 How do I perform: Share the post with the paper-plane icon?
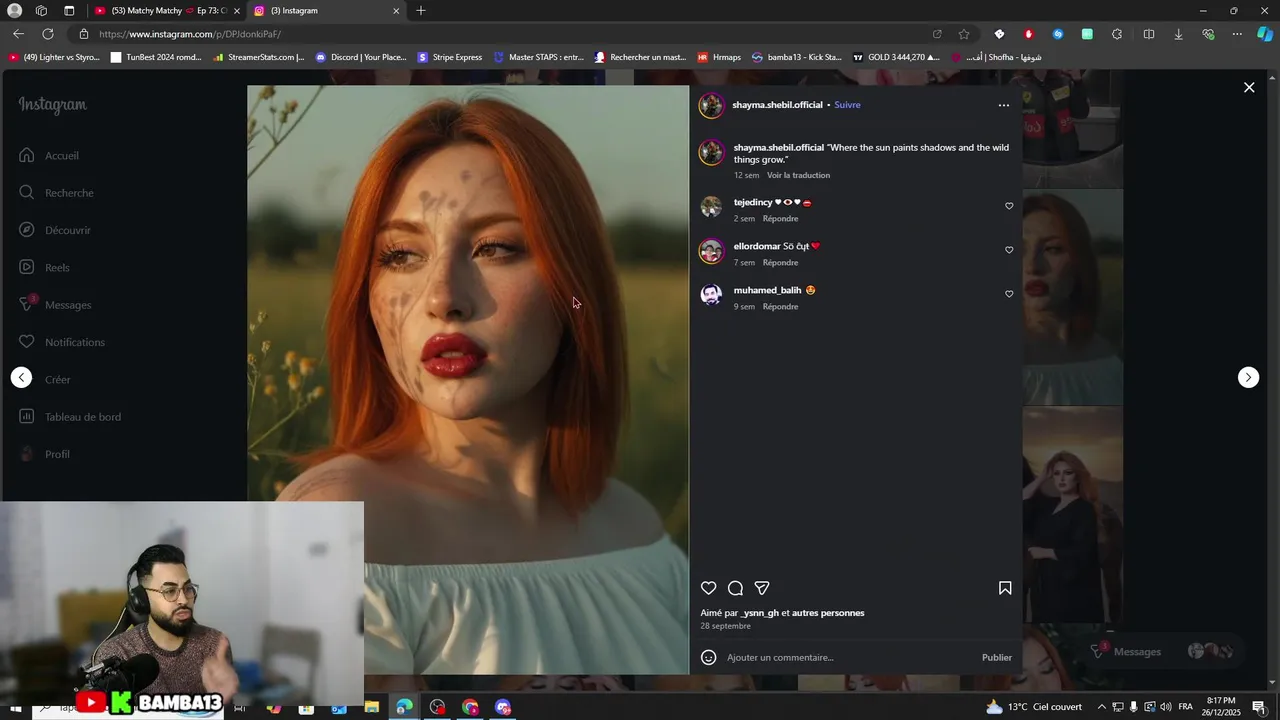pos(762,588)
